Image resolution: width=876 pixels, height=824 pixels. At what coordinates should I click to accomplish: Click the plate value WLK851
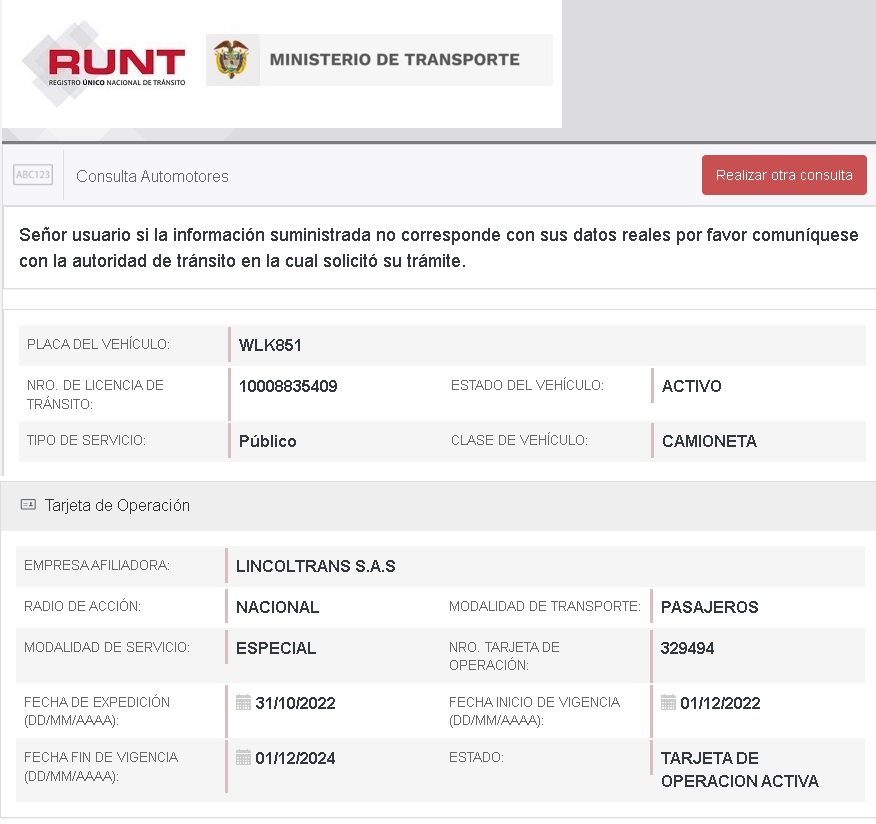[x=270, y=346]
